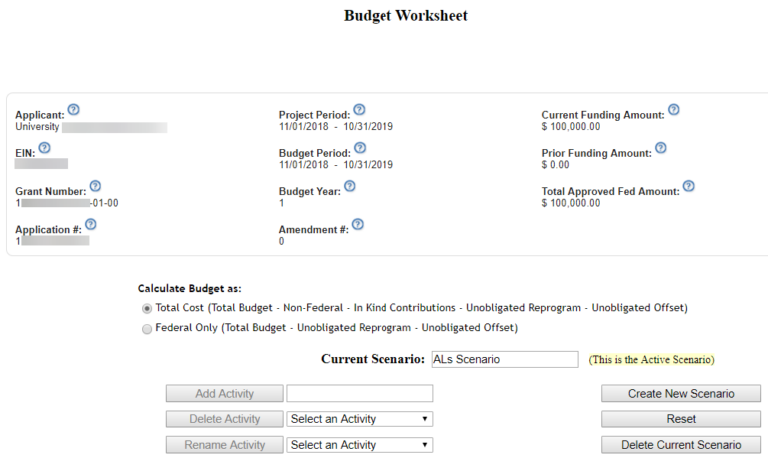Click the Create New Scenario button
Screen dimensions: 768x458
coord(680,394)
